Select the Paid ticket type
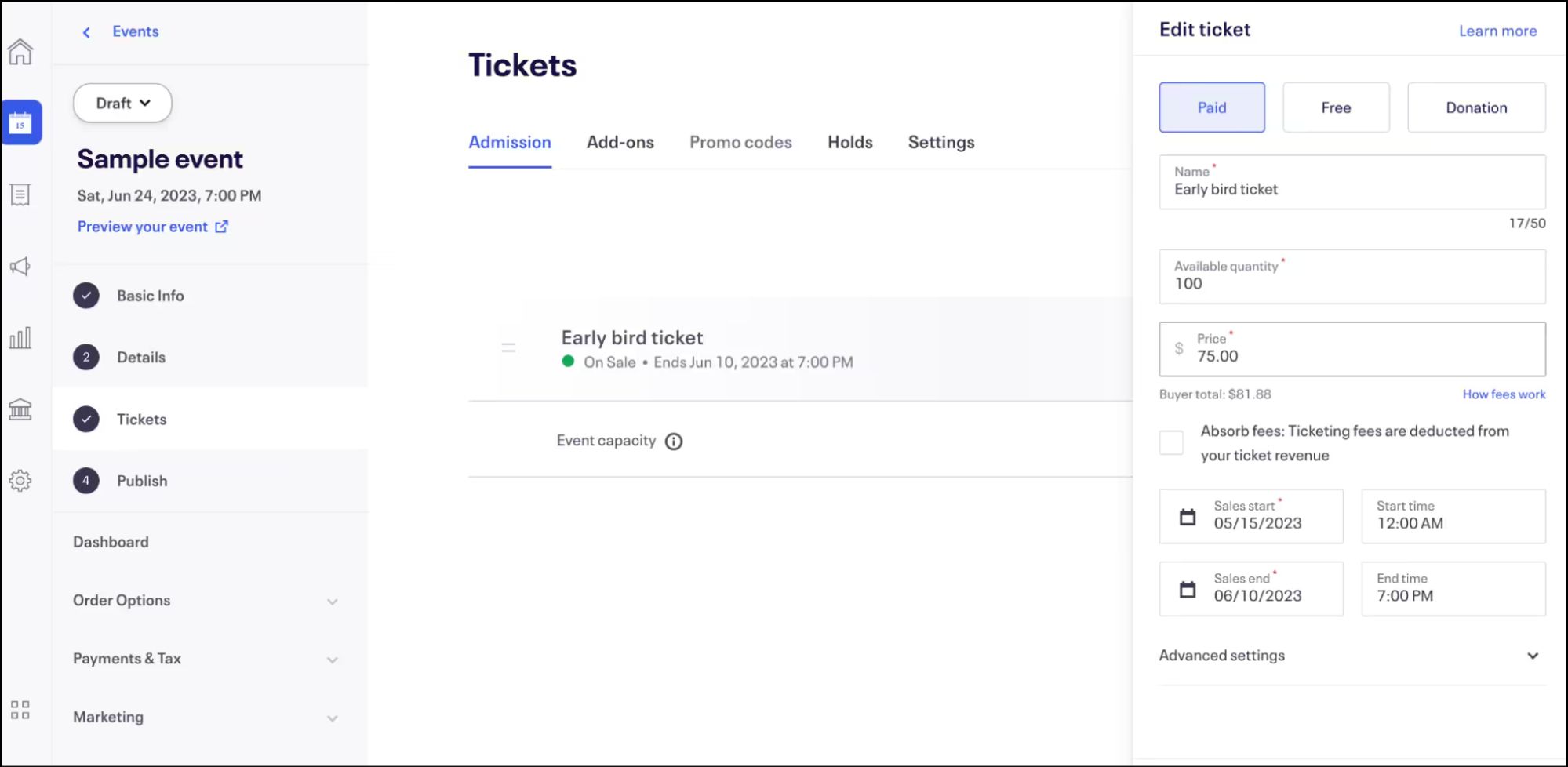1568x767 pixels. (1212, 107)
